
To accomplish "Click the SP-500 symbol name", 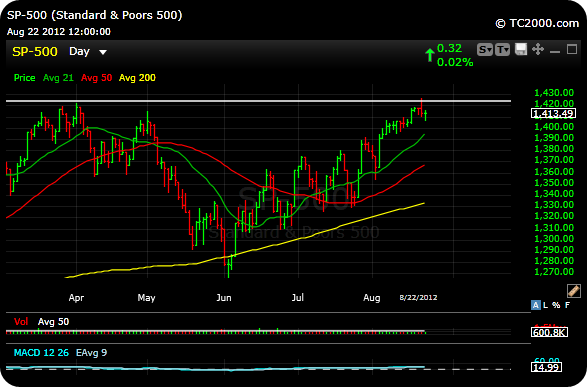I will tap(35, 51).
